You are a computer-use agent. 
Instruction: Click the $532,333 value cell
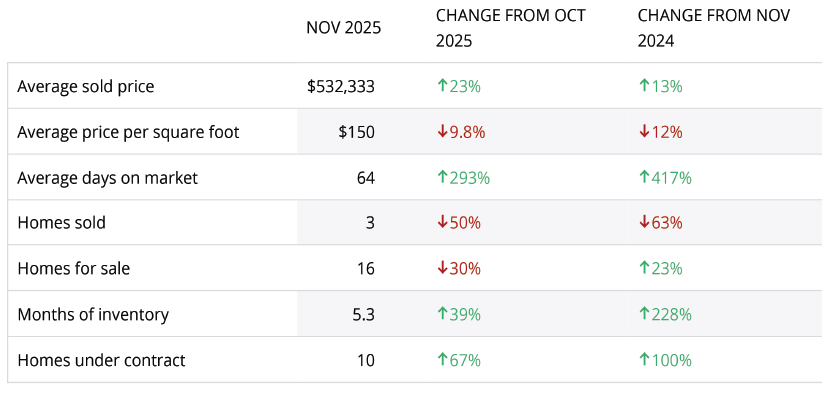click(341, 86)
